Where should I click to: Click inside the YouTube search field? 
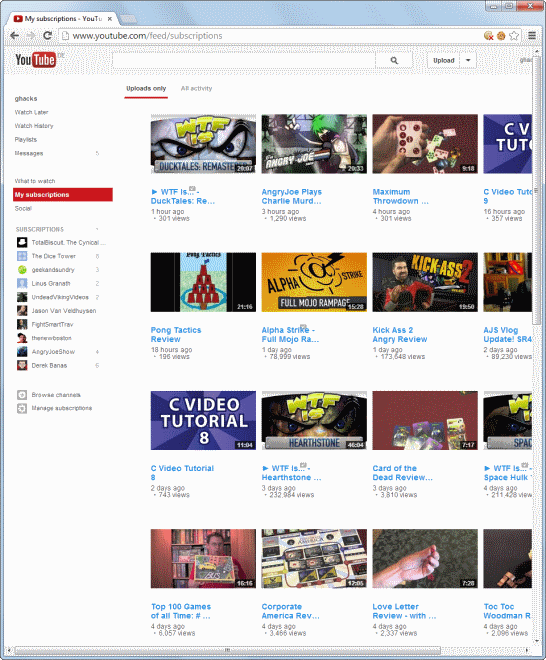(x=244, y=60)
